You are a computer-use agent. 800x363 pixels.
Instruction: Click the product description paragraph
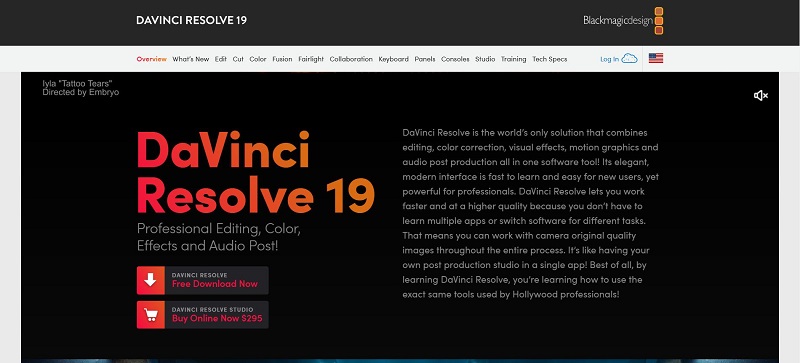pos(530,213)
